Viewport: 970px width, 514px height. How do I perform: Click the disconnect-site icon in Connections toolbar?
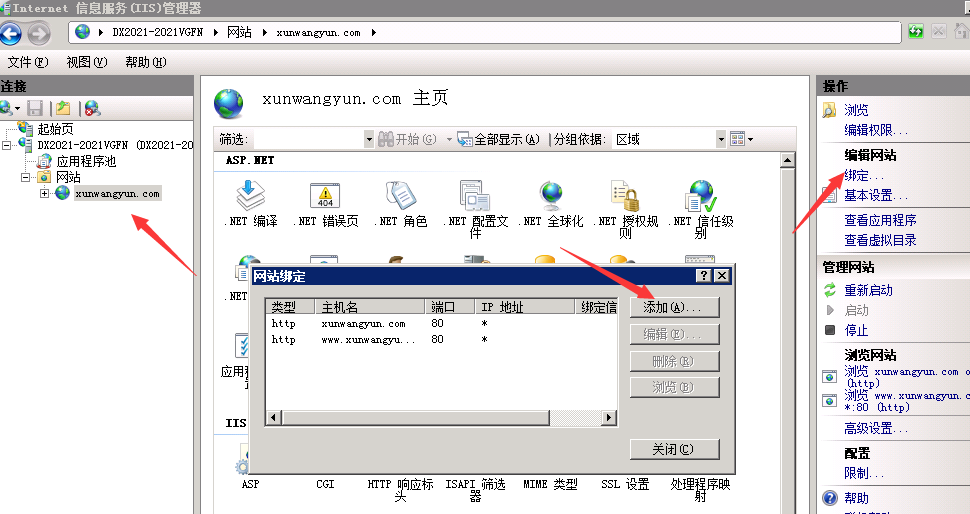(x=92, y=108)
